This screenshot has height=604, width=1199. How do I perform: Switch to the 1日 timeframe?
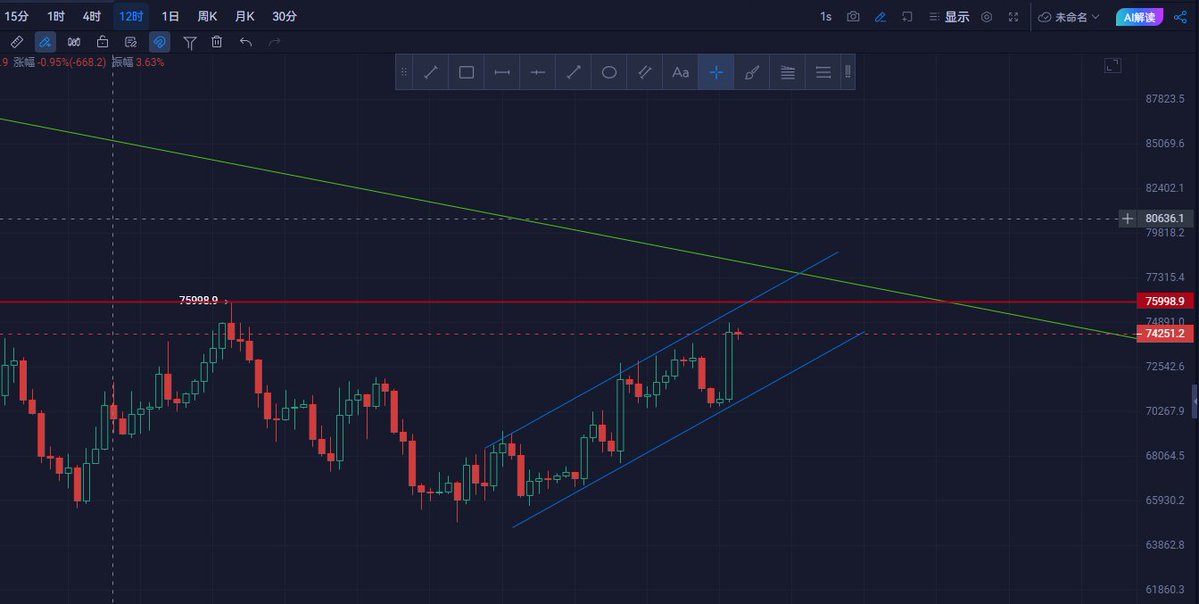click(x=170, y=16)
